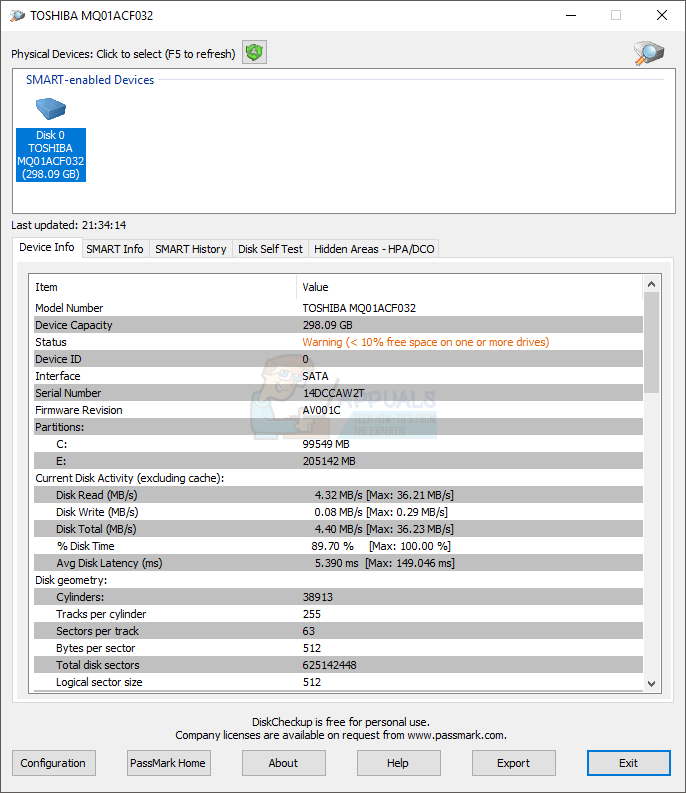
Task: Open the Hidden Areas - HPA/DCO tab
Action: tap(374, 249)
